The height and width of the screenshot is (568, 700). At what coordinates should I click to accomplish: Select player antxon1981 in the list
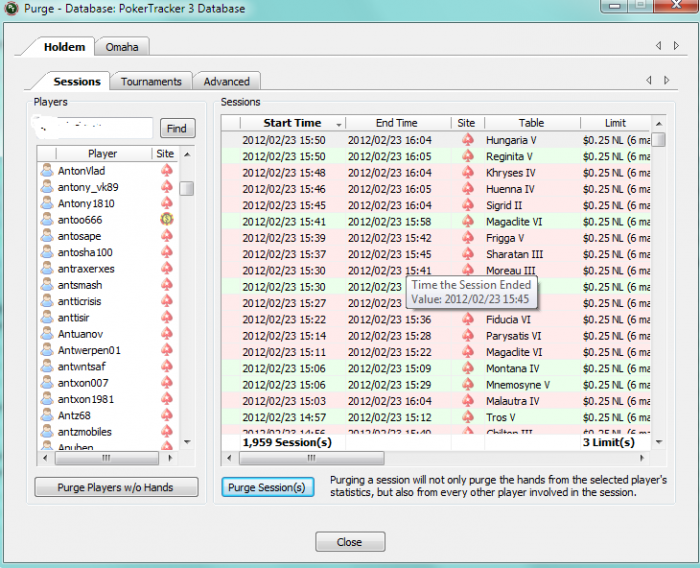(x=107, y=399)
